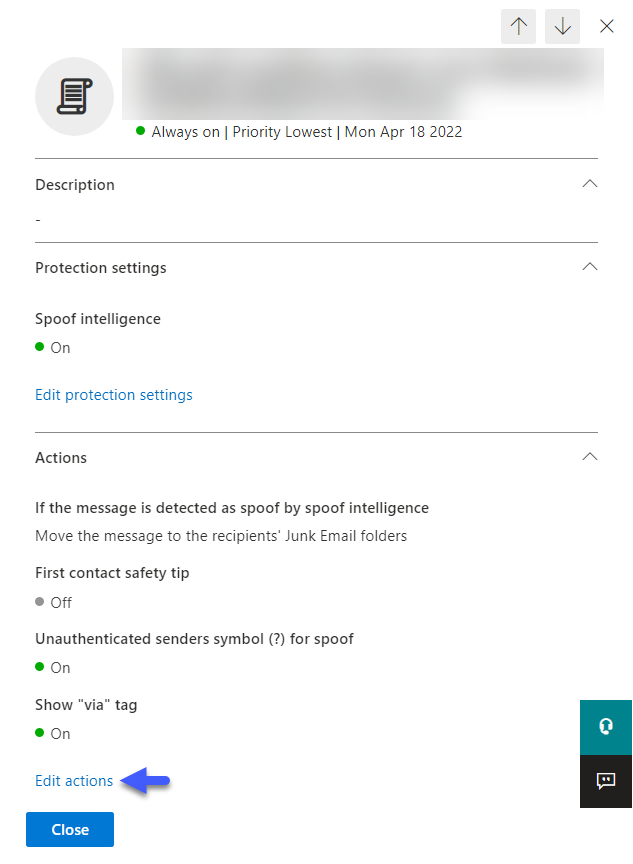Click the Move message to Junk Email text

(x=221, y=536)
